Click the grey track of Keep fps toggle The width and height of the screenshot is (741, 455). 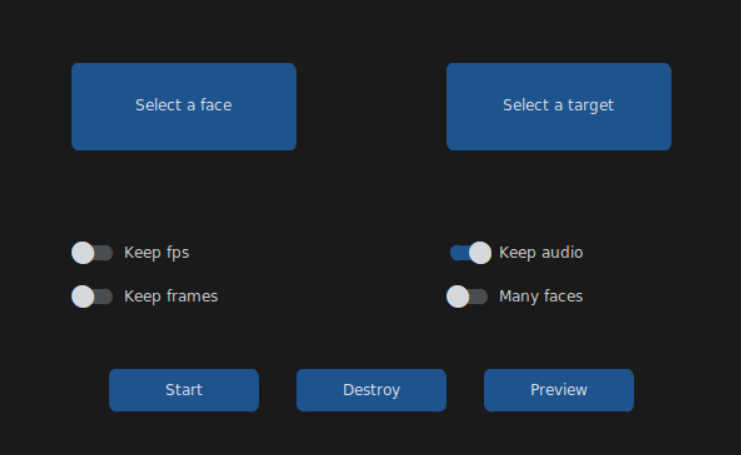pyautogui.click(x=104, y=253)
